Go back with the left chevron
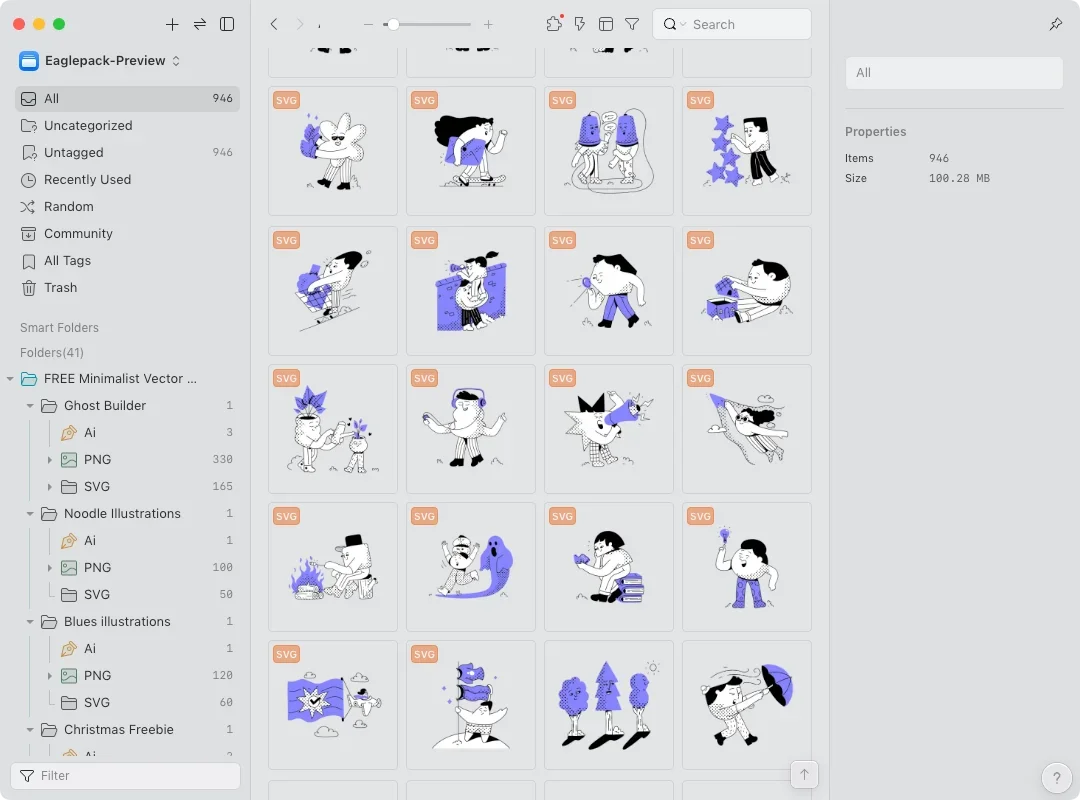This screenshot has width=1080, height=800. [274, 24]
